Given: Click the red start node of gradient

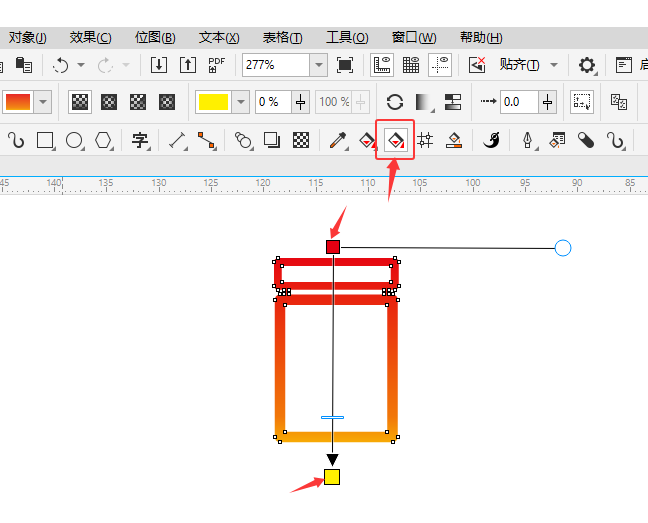Looking at the screenshot, I should pyautogui.click(x=333, y=247).
